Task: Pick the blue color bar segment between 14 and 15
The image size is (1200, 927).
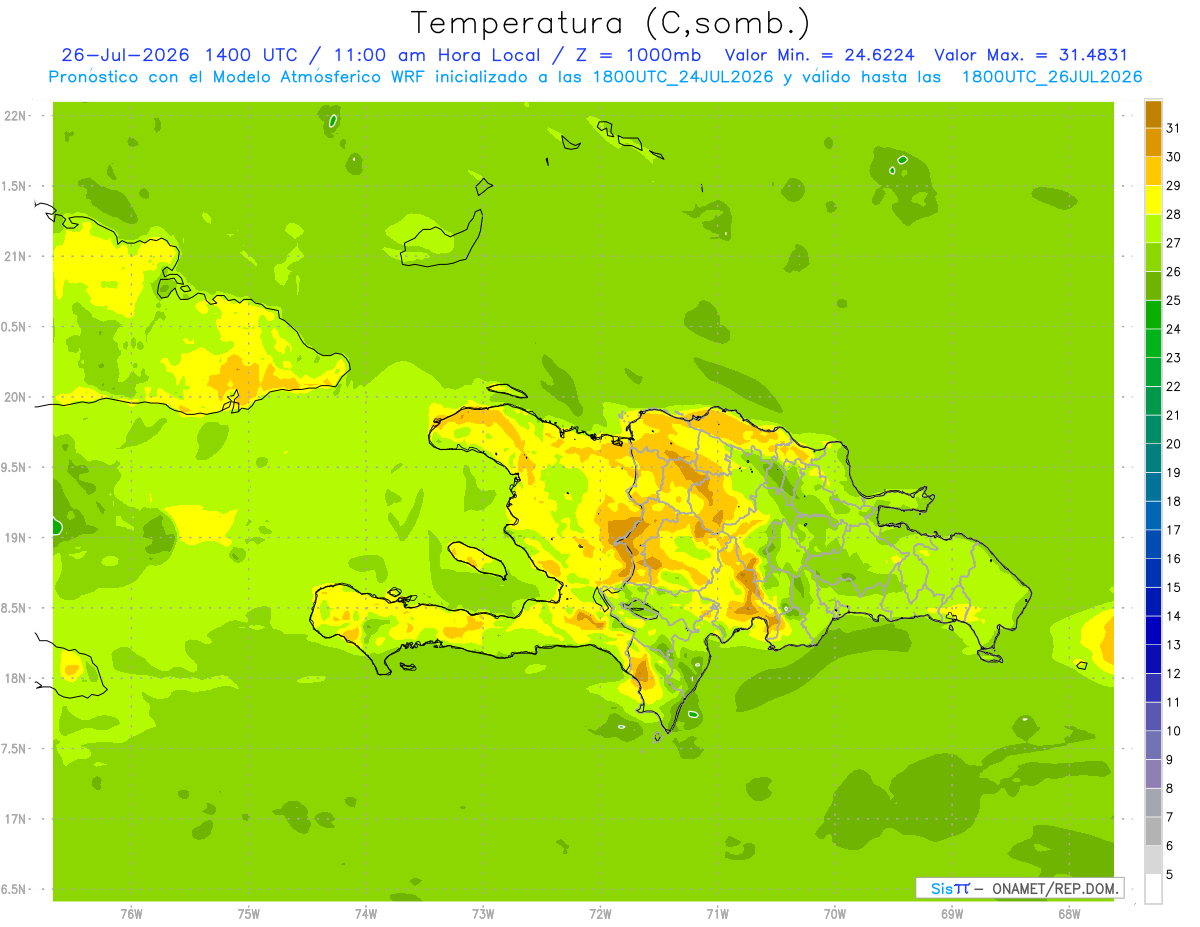Action: (x=1153, y=602)
